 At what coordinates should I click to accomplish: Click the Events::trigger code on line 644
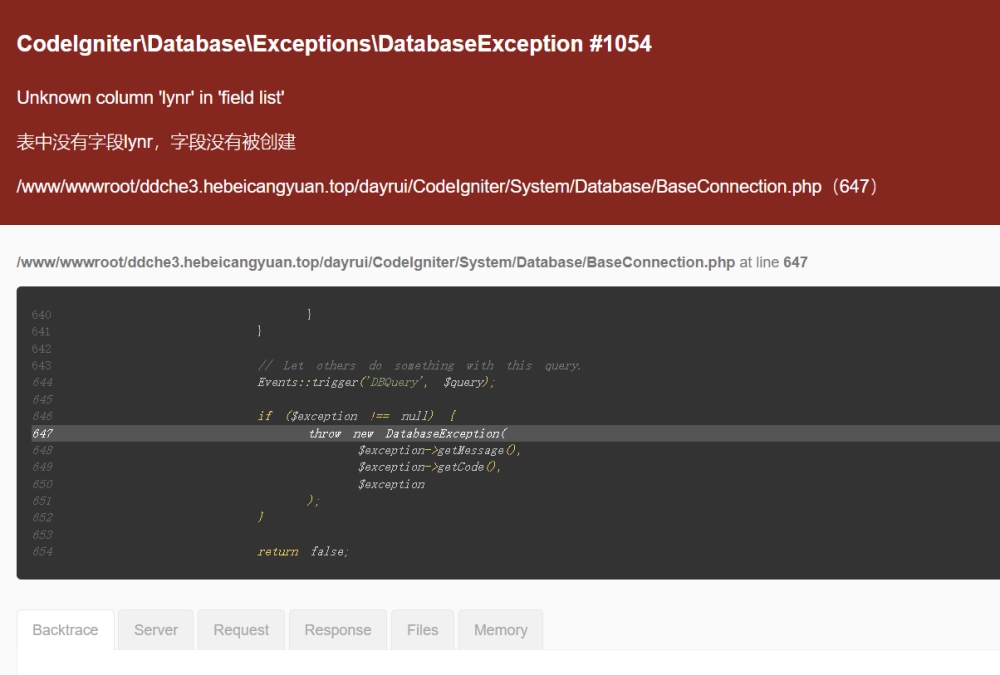point(376,382)
